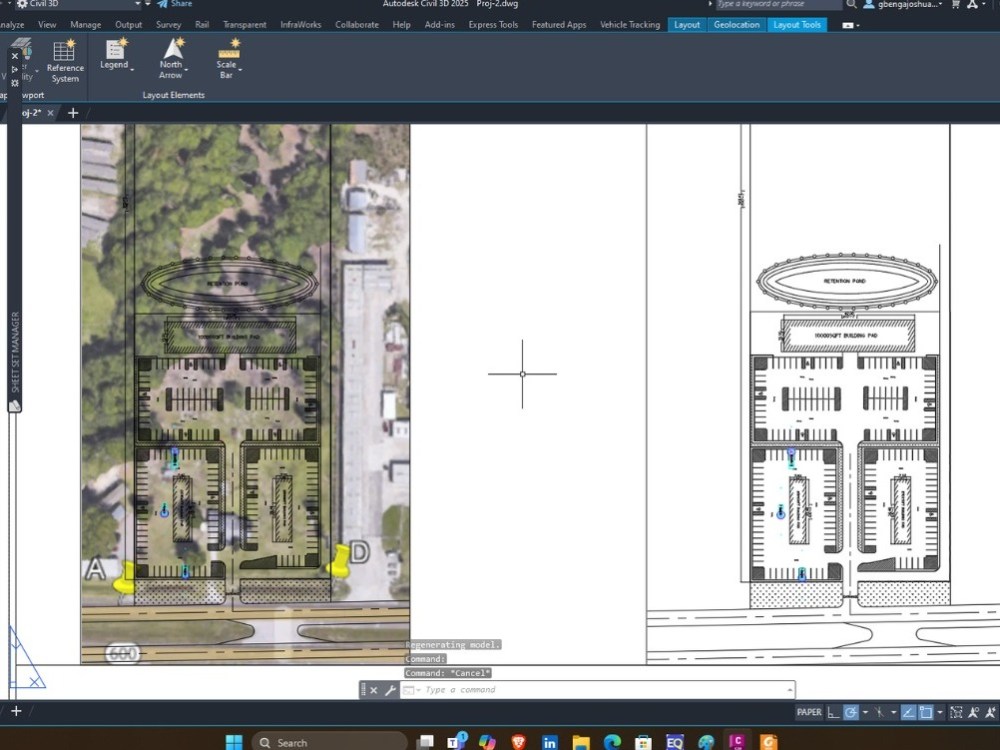
Task: Click the command line customization wrench icon
Action: click(390, 689)
